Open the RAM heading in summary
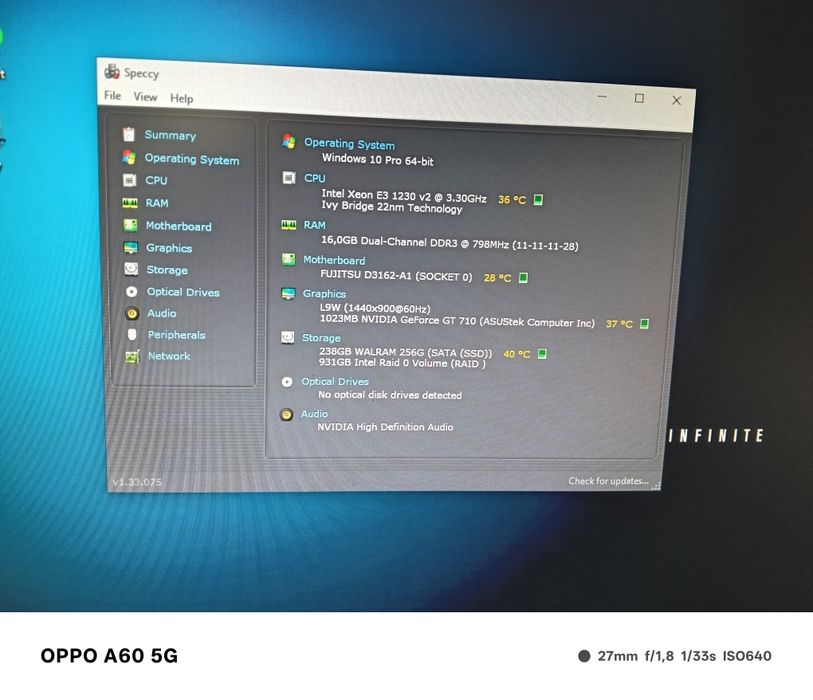 point(315,225)
